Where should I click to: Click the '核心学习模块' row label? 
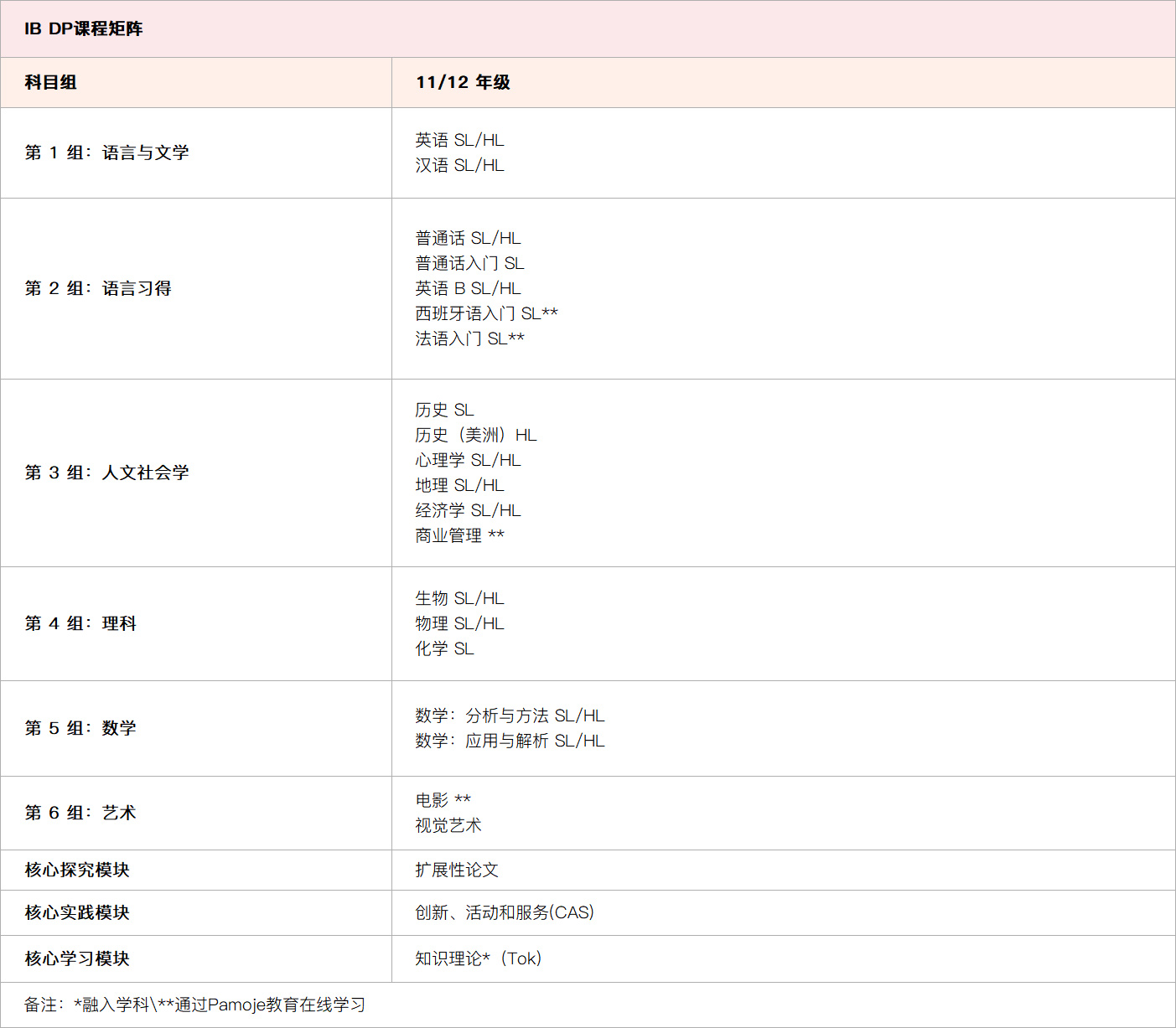click(x=77, y=958)
